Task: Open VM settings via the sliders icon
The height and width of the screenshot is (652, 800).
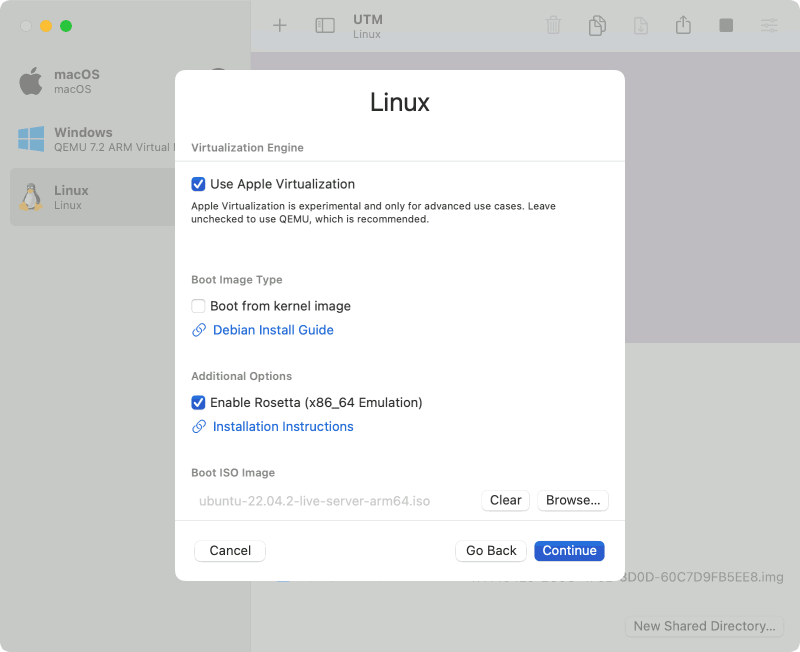Action: tap(768, 25)
